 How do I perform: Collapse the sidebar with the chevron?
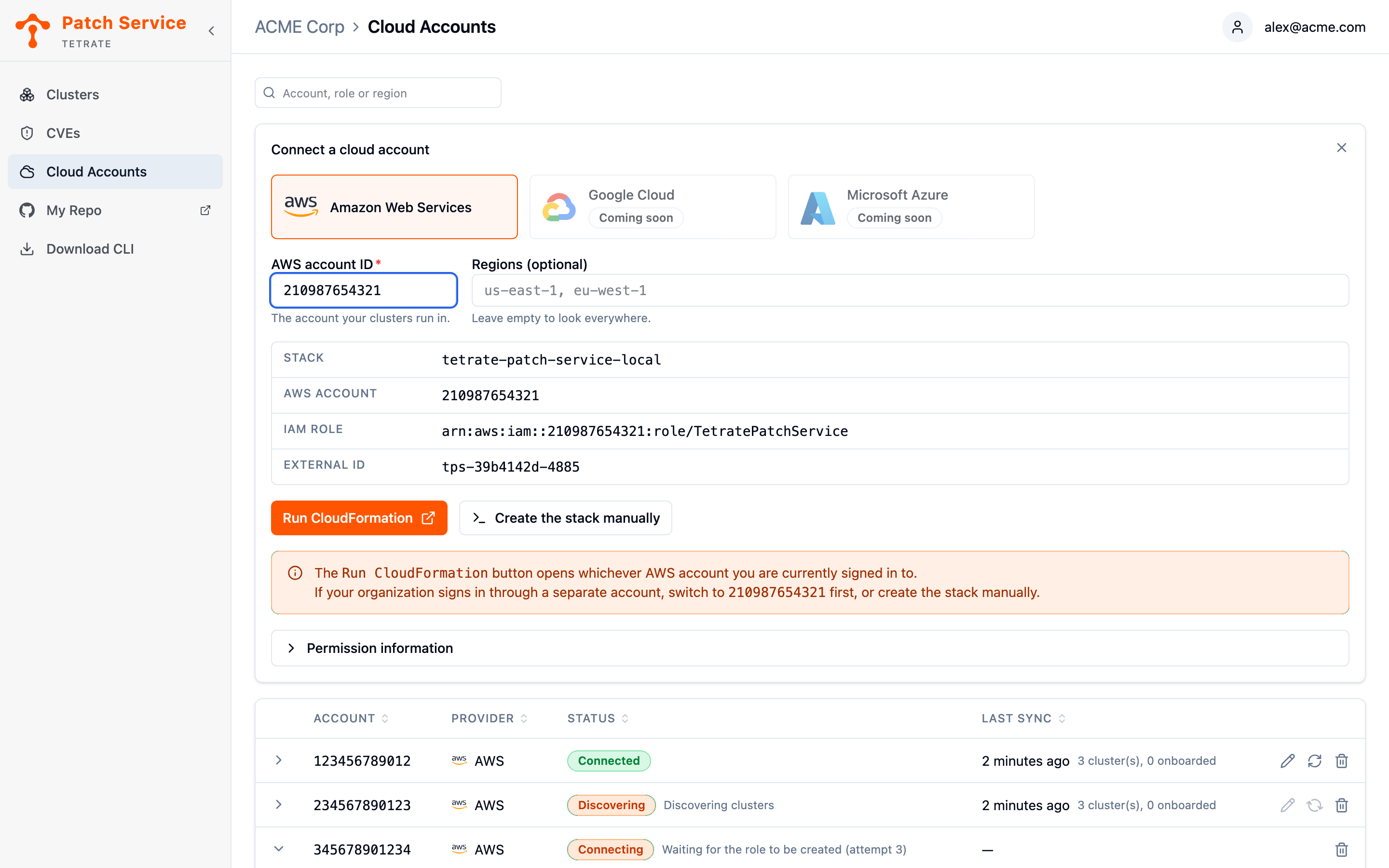211,31
